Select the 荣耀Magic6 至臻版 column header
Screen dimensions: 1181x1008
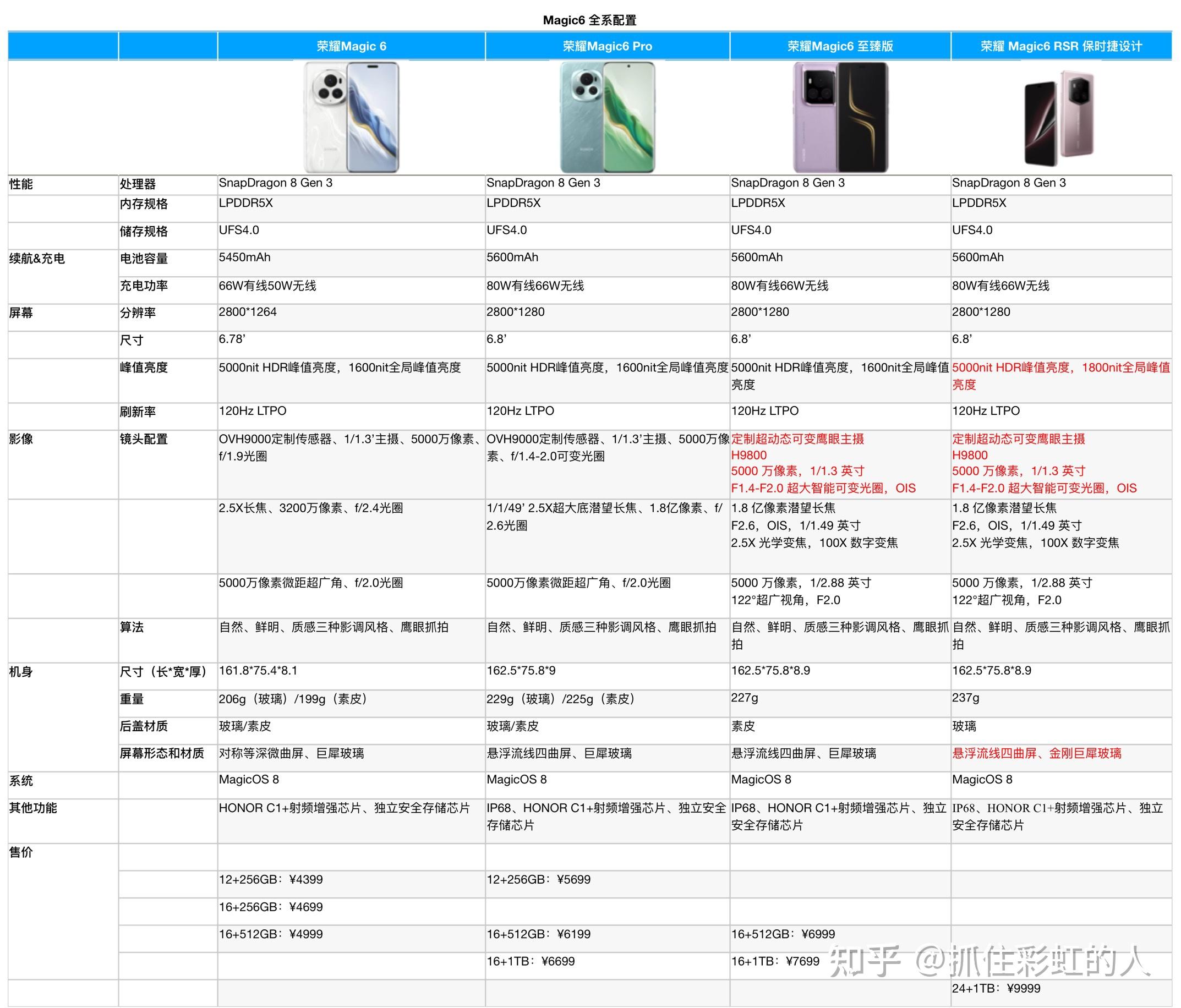click(840, 46)
